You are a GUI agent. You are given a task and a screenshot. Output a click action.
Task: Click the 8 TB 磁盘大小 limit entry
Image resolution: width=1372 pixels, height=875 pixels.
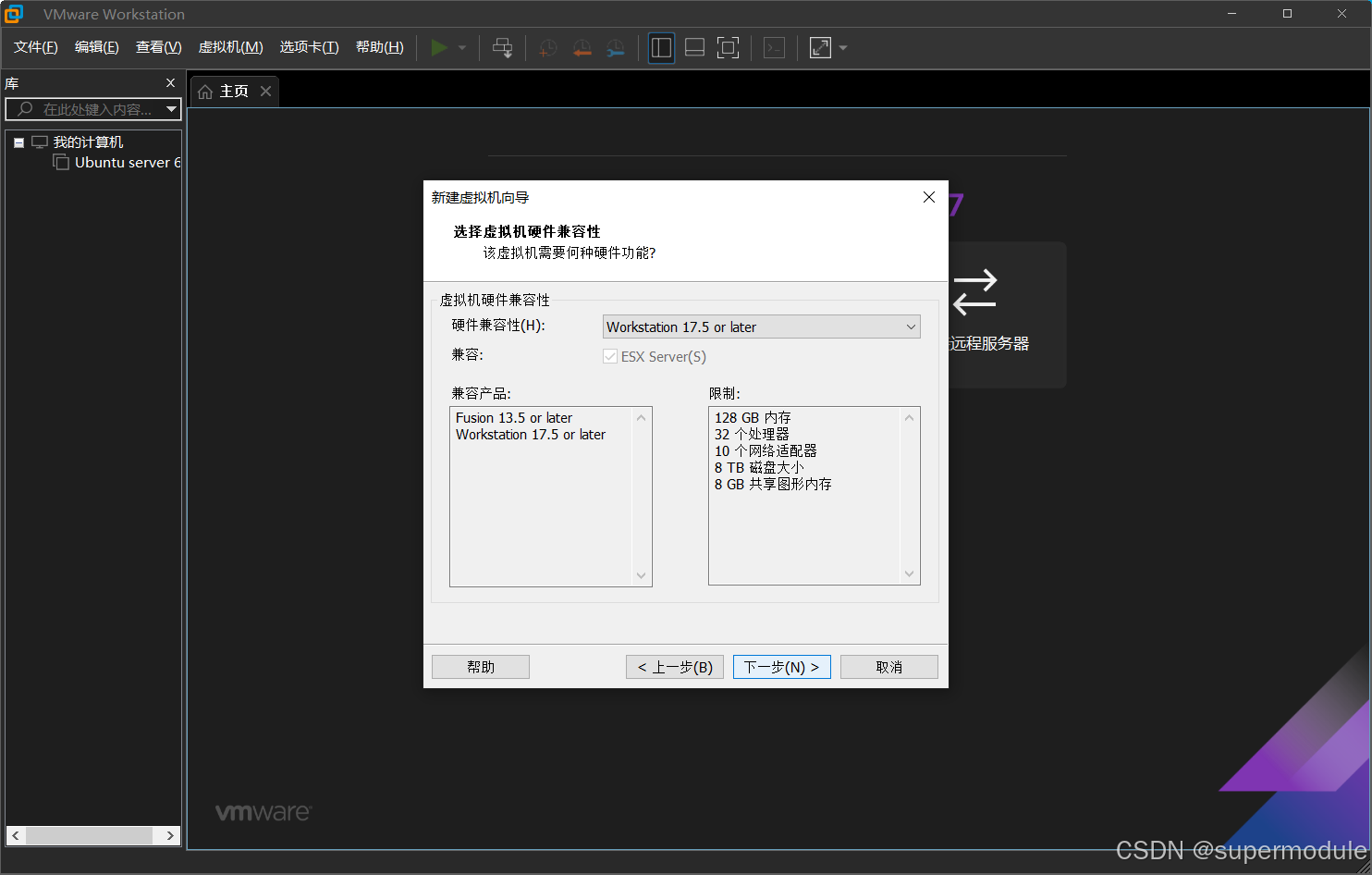(x=759, y=468)
